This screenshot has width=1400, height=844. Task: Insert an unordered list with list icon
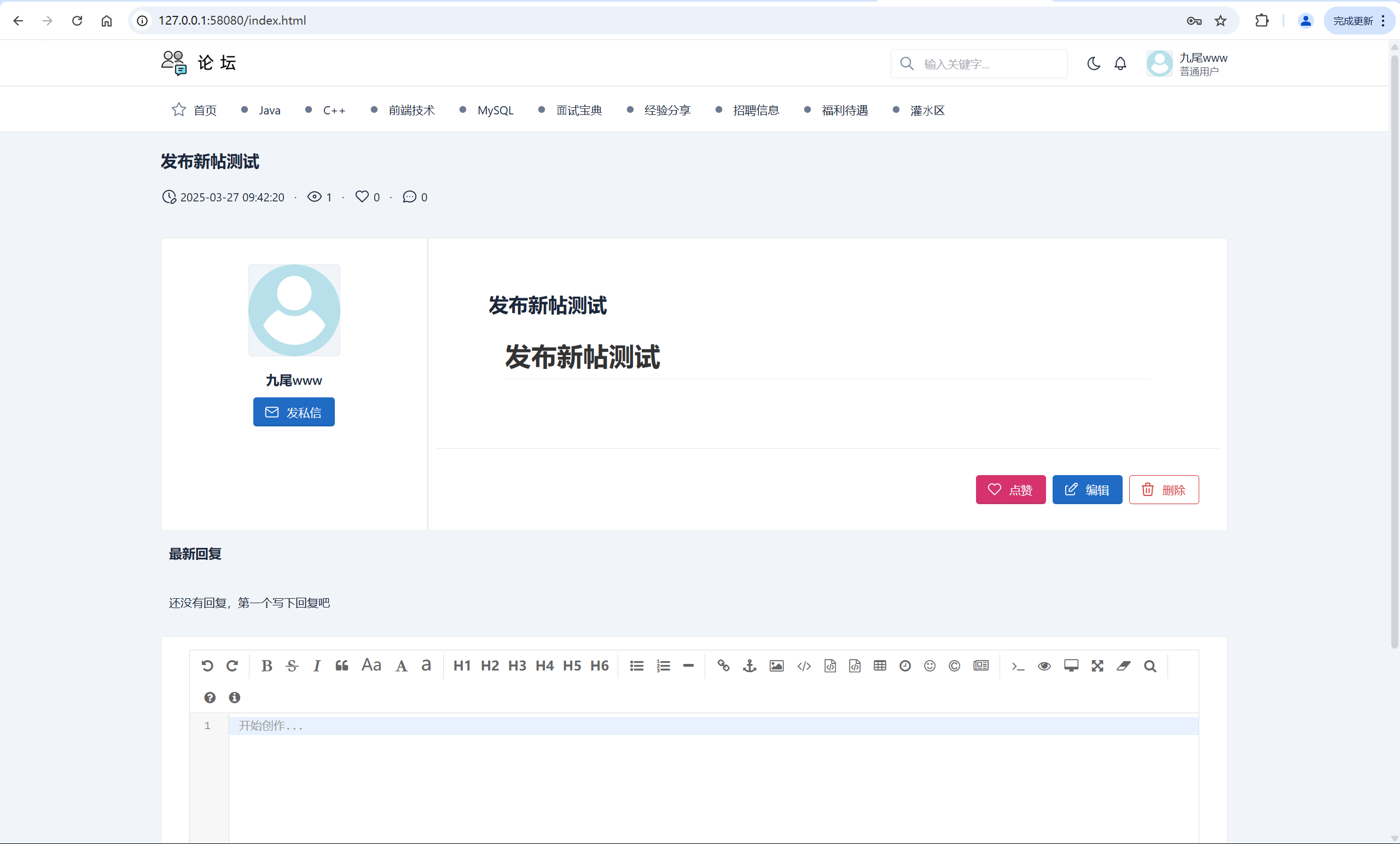(x=636, y=666)
